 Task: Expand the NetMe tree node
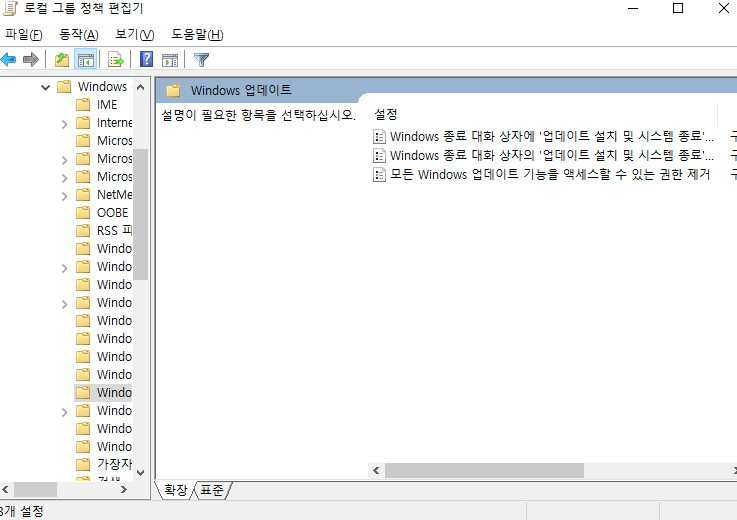64,196
